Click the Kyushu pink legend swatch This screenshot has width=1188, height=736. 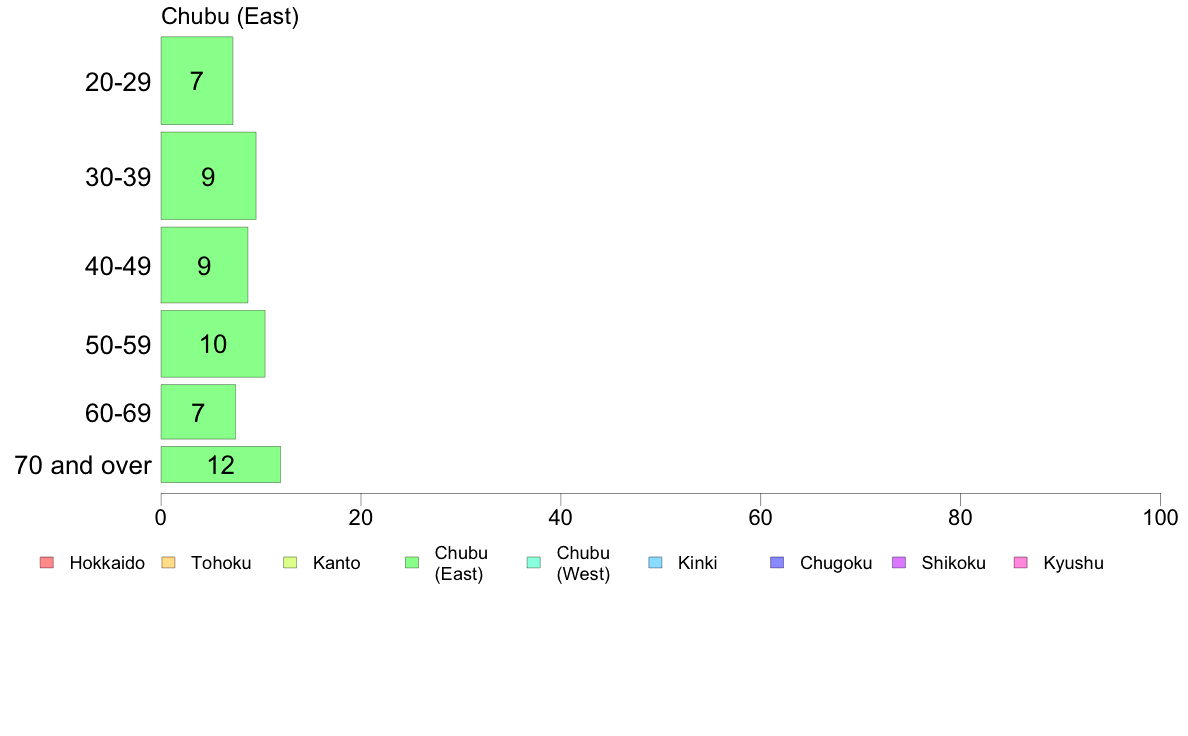(x=1021, y=563)
